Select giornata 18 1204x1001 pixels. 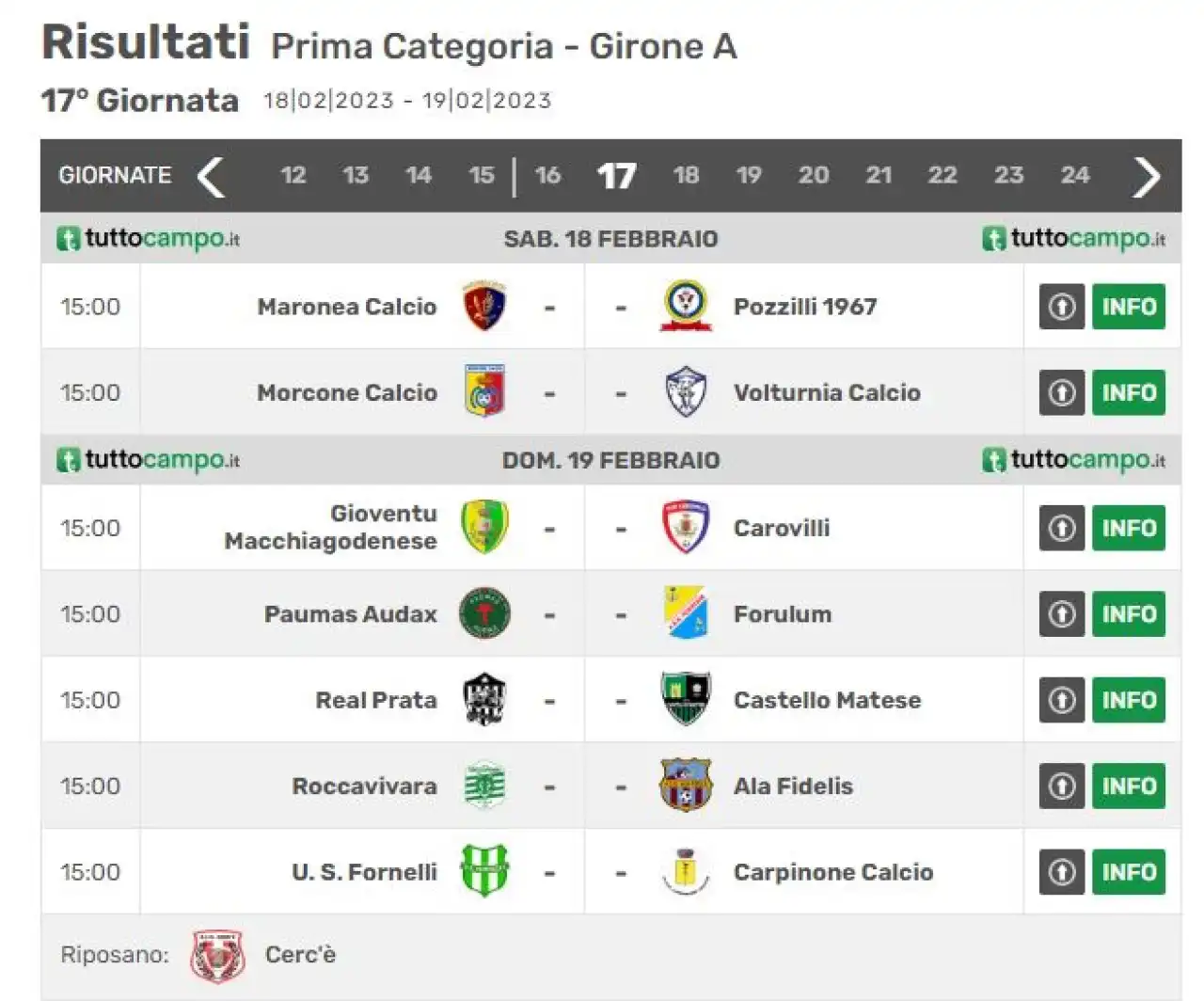click(686, 175)
